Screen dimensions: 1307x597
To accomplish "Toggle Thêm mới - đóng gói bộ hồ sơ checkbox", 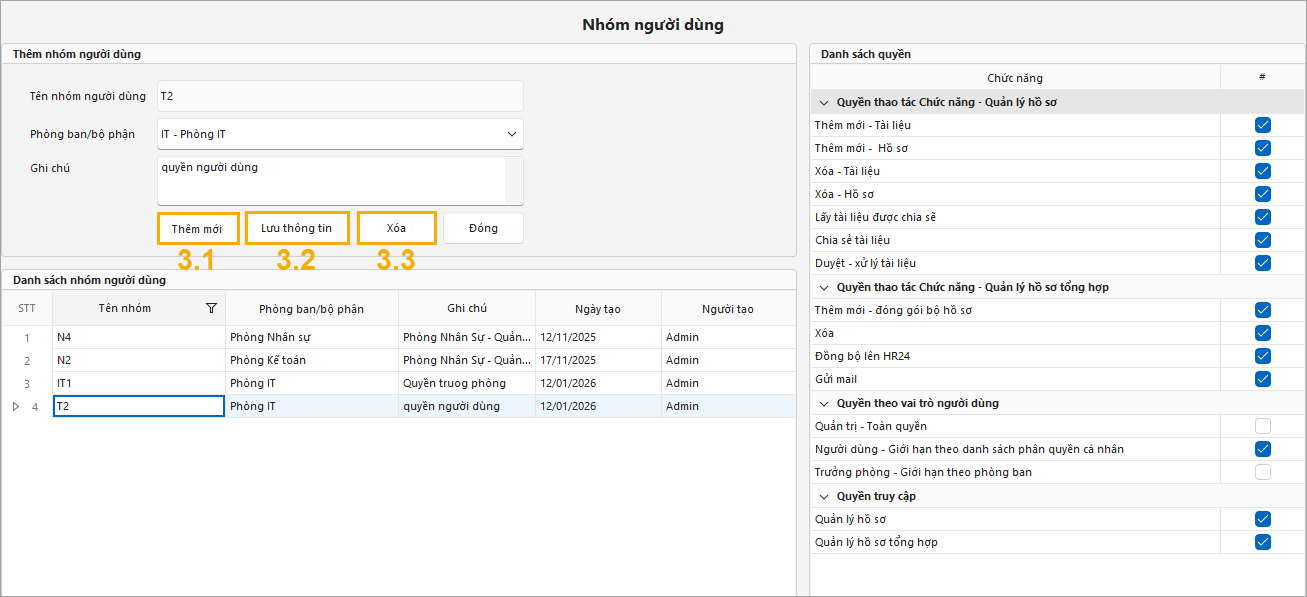I will click(1263, 310).
